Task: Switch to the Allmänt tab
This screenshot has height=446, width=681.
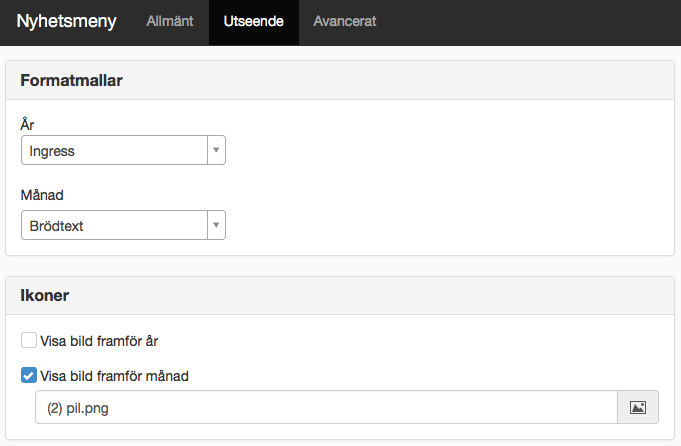Action: point(170,21)
